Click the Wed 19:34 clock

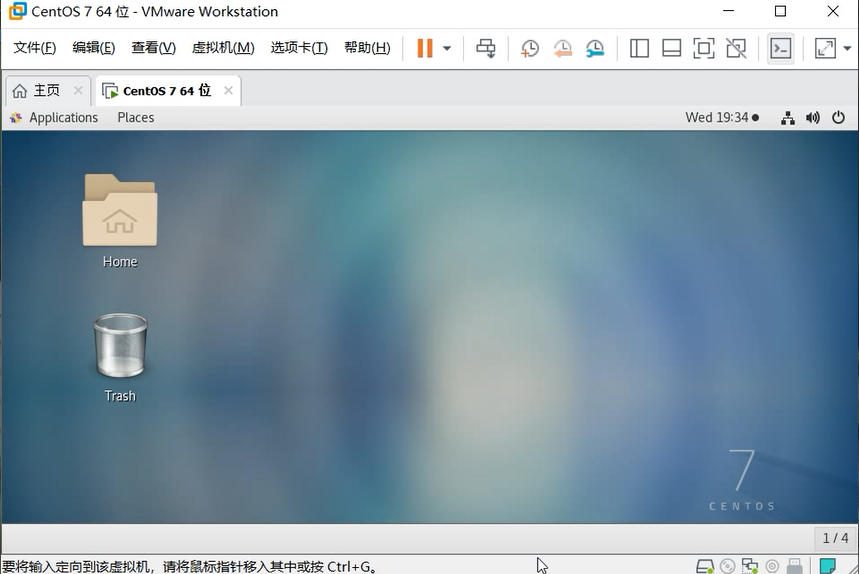pyautogui.click(x=722, y=118)
